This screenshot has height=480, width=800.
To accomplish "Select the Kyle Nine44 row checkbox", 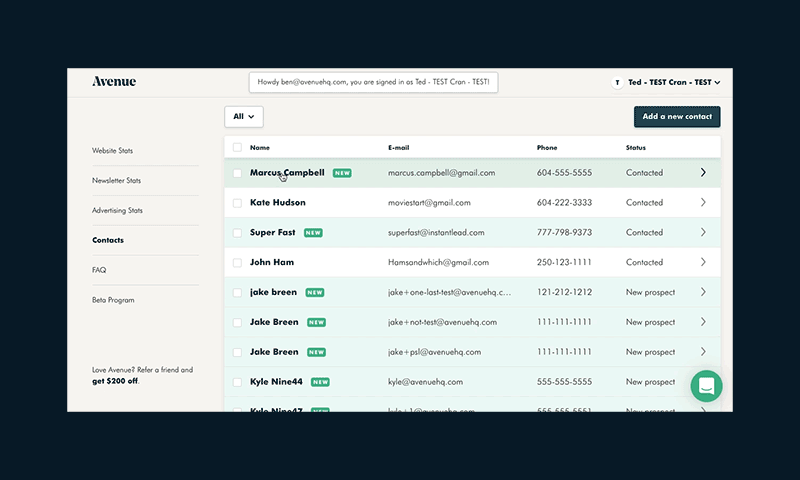I will click(x=237, y=382).
